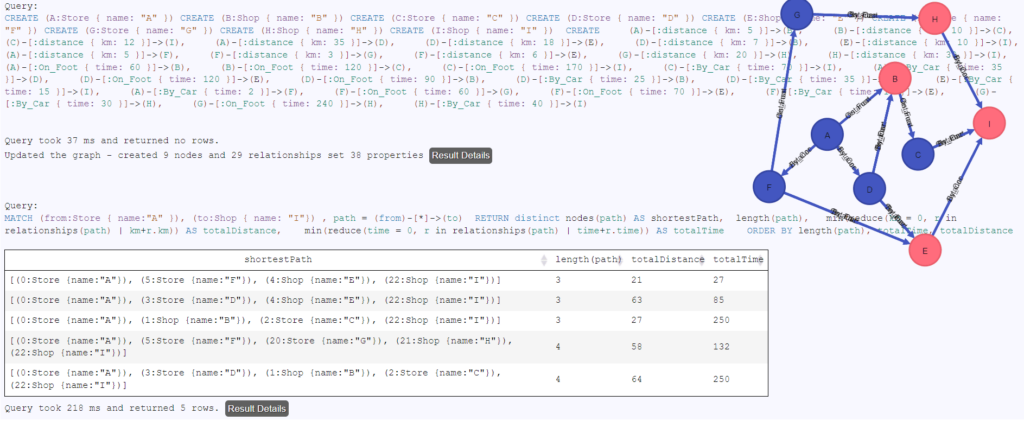Viewport: 1024px width, 421px height.
Task: Select node G in the graph
Action: [796, 14]
